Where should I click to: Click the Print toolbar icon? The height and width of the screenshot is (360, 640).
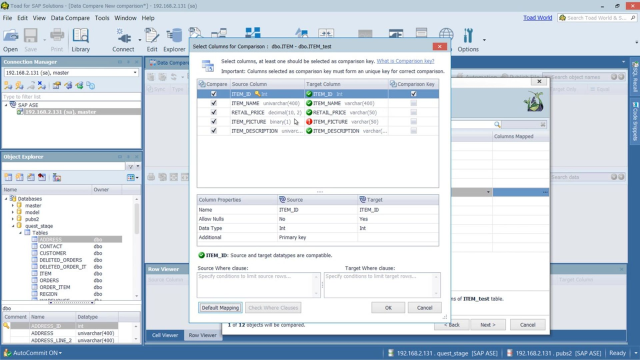(x=57, y=36)
